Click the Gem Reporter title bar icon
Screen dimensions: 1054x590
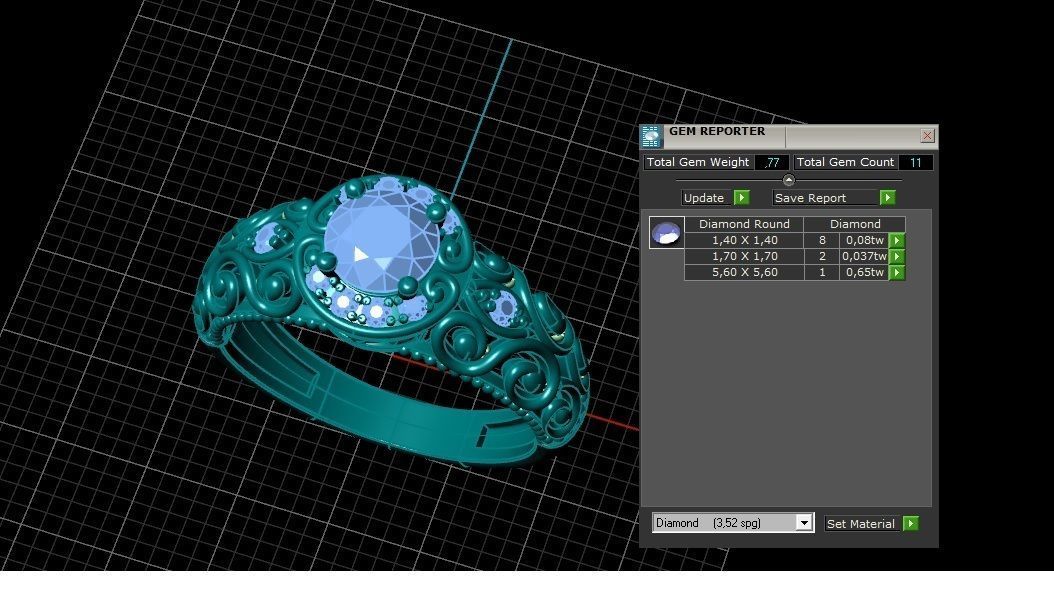point(651,136)
